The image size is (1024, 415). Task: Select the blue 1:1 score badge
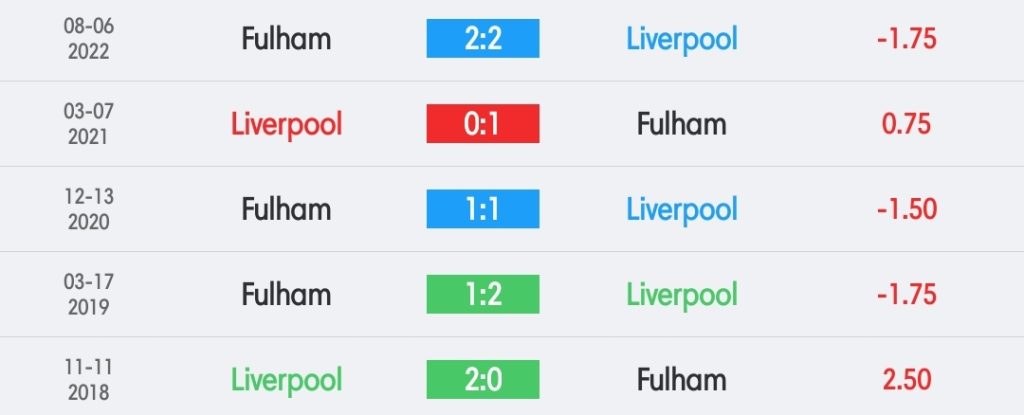click(x=483, y=209)
